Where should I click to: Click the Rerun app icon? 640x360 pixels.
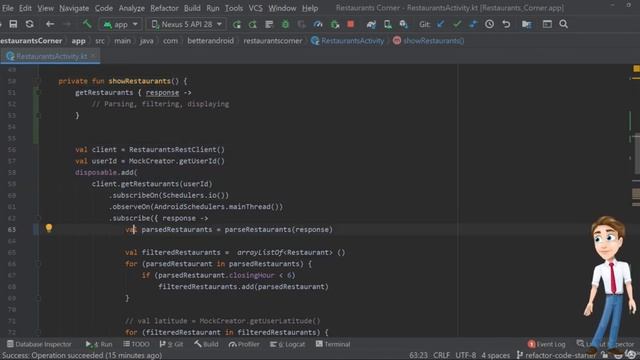(237, 24)
